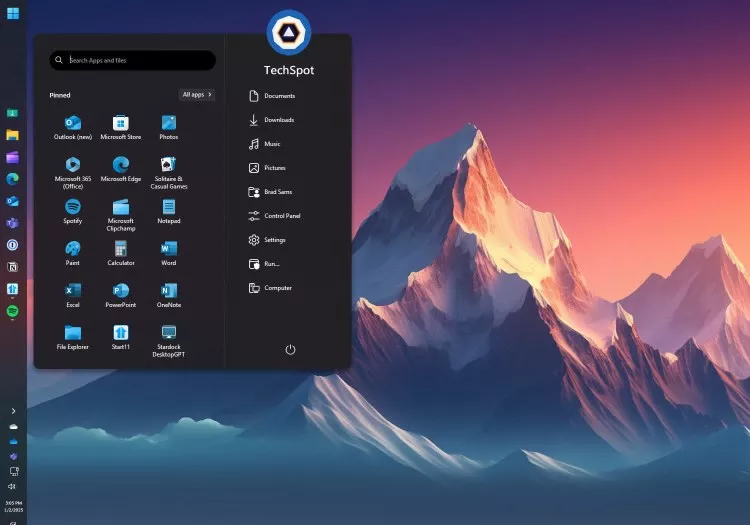The height and width of the screenshot is (525, 750).
Task: Launch Start11 from pinned apps
Action: [x=121, y=337]
